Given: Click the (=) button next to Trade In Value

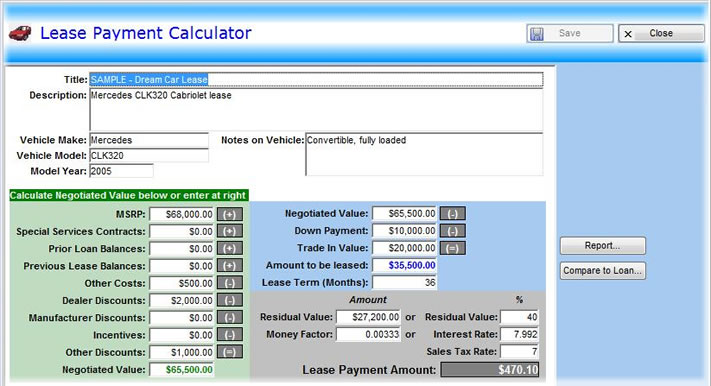Looking at the screenshot, I should (453, 249).
